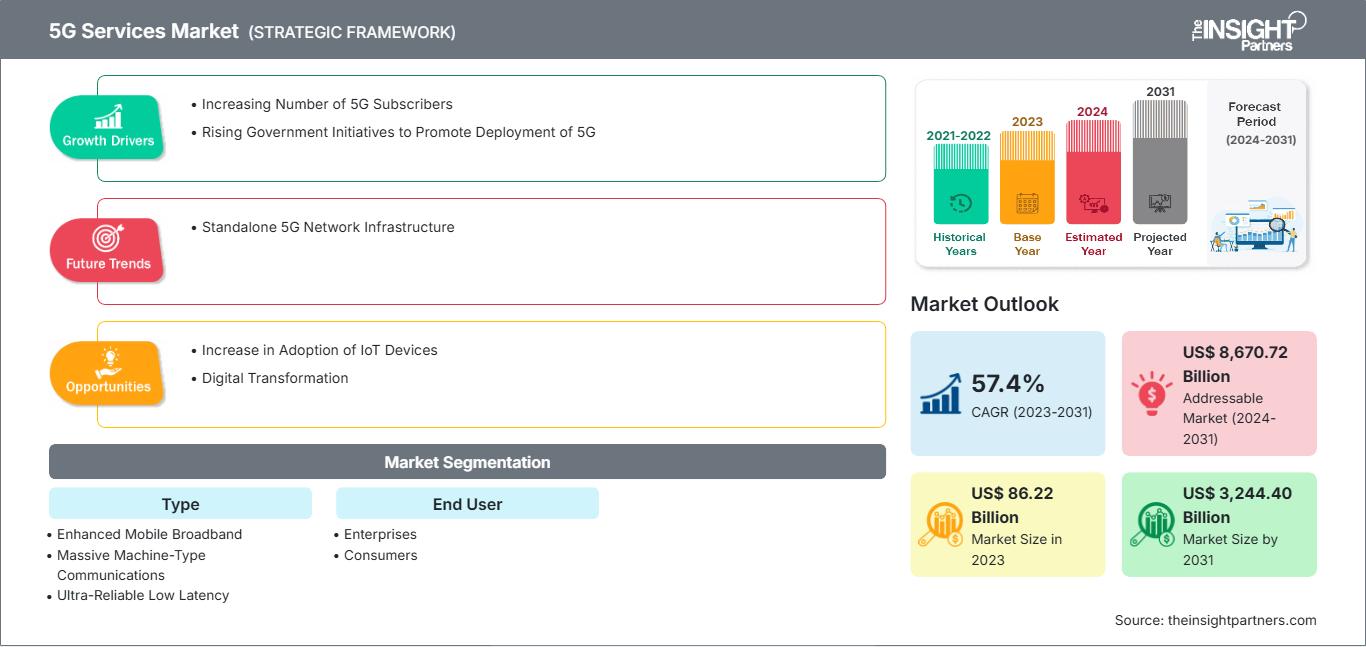Click the Market Segmentation header bar

(467, 462)
